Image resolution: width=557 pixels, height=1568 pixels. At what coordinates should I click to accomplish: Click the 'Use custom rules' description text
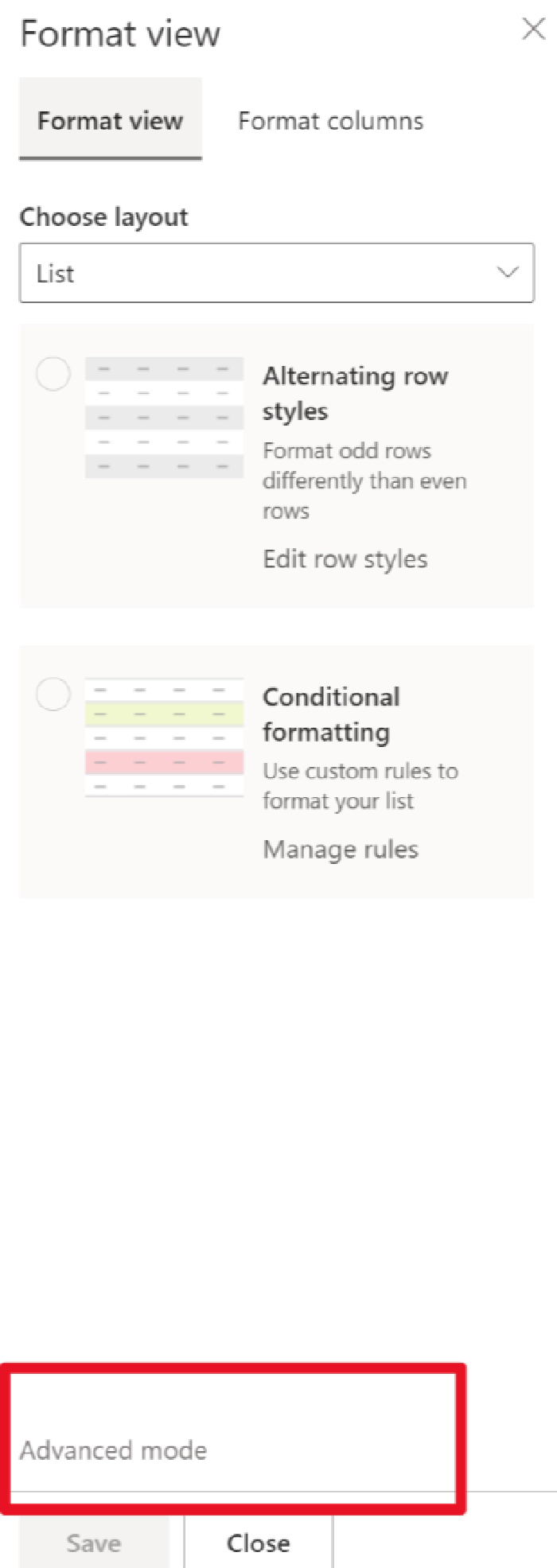[x=360, y=786]
